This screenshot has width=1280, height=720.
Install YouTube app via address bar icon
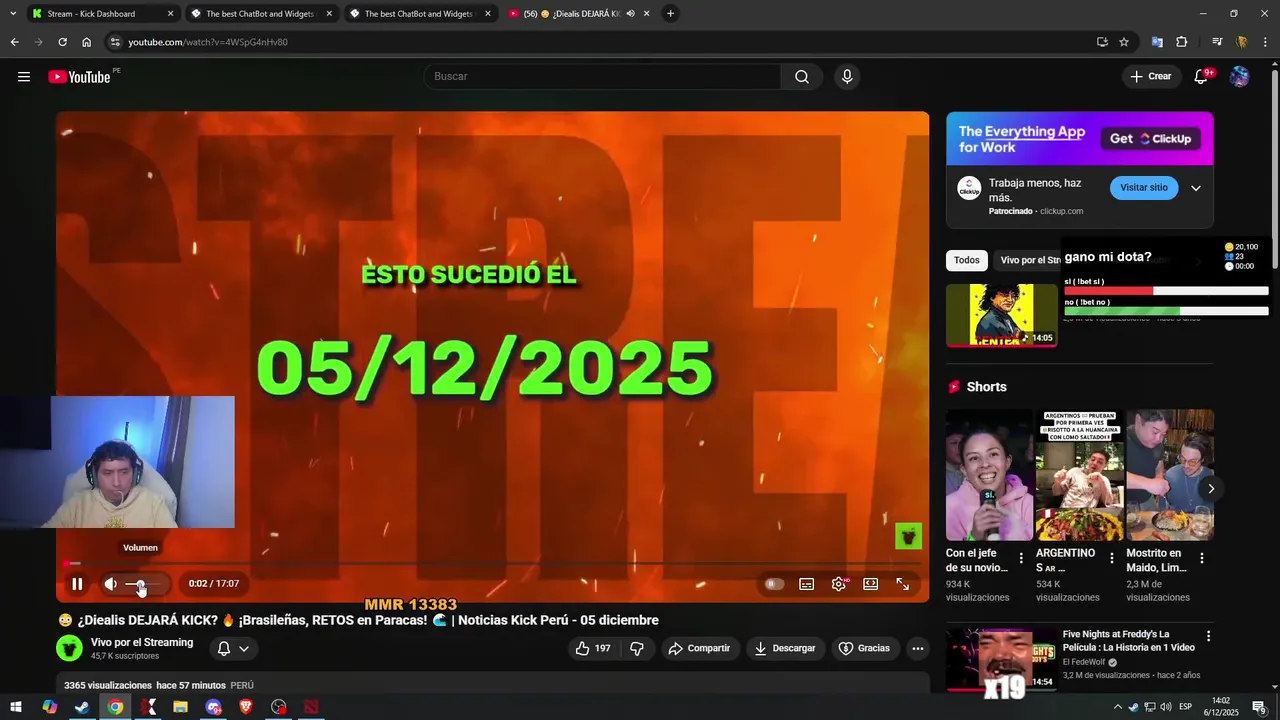tap(1102, 42)
